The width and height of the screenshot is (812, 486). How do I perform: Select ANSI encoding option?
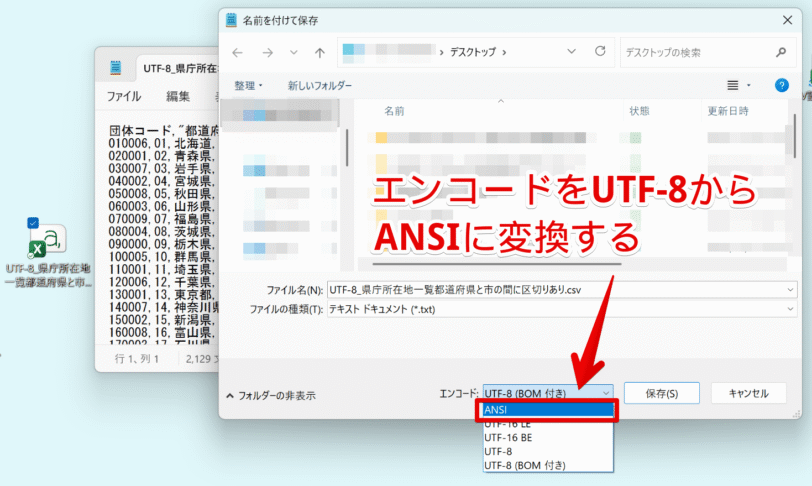pos(548,410)
